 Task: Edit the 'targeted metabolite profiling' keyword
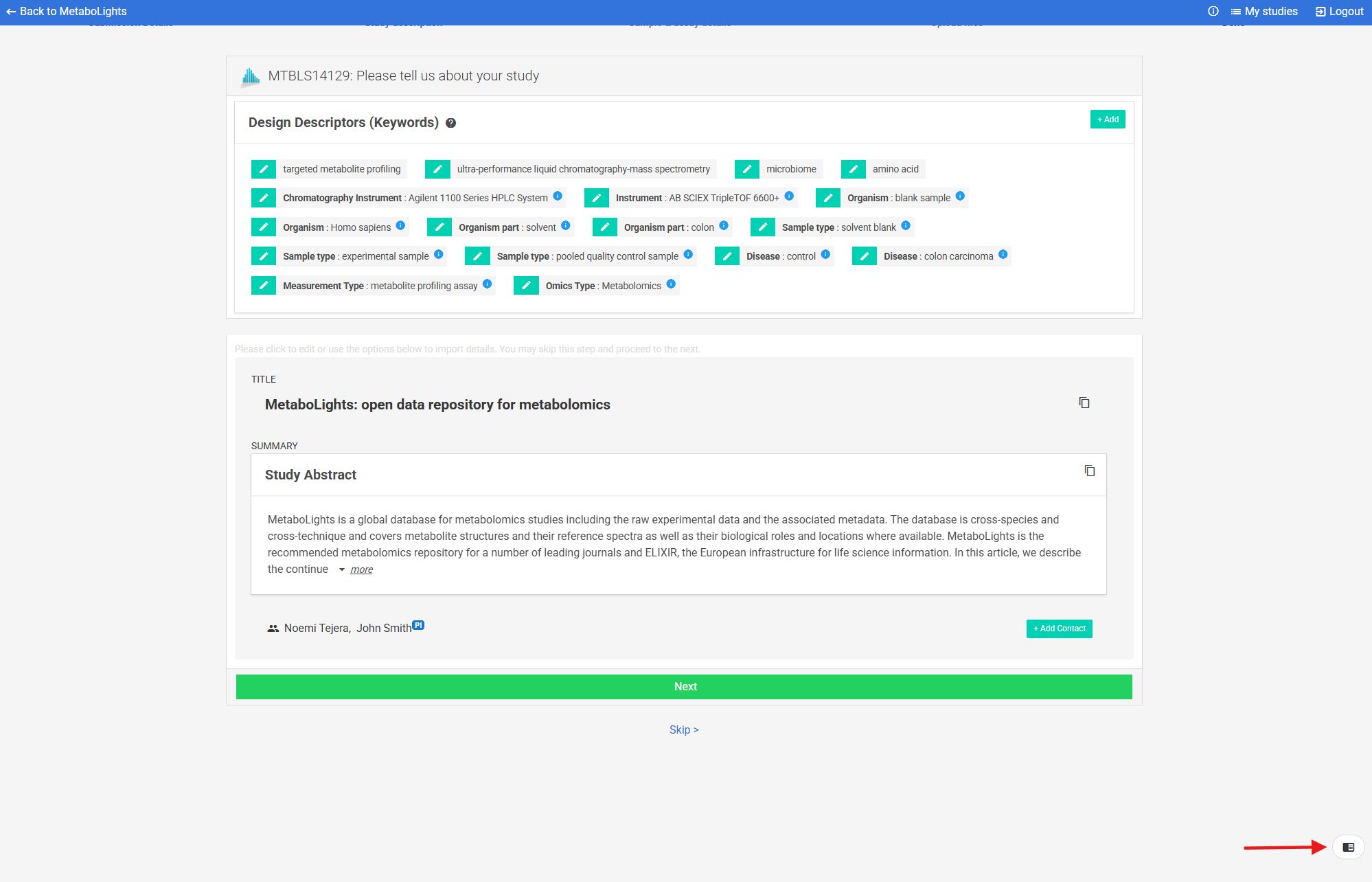(x=264, y=169)
